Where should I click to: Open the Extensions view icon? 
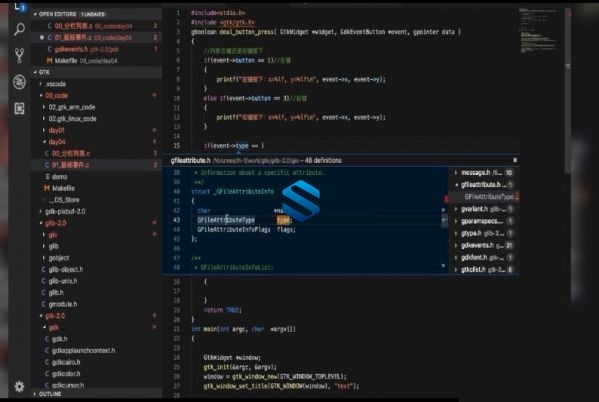tap(19, 109)
